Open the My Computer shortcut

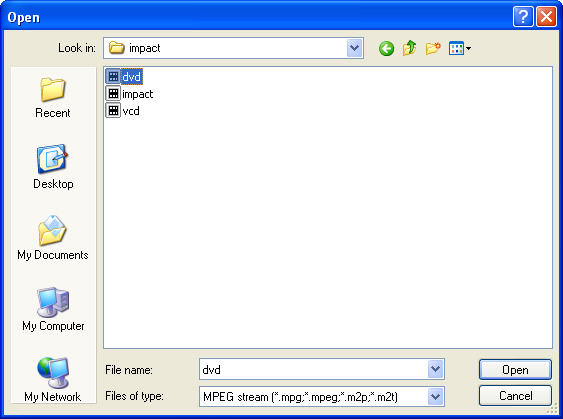[53, 309]
